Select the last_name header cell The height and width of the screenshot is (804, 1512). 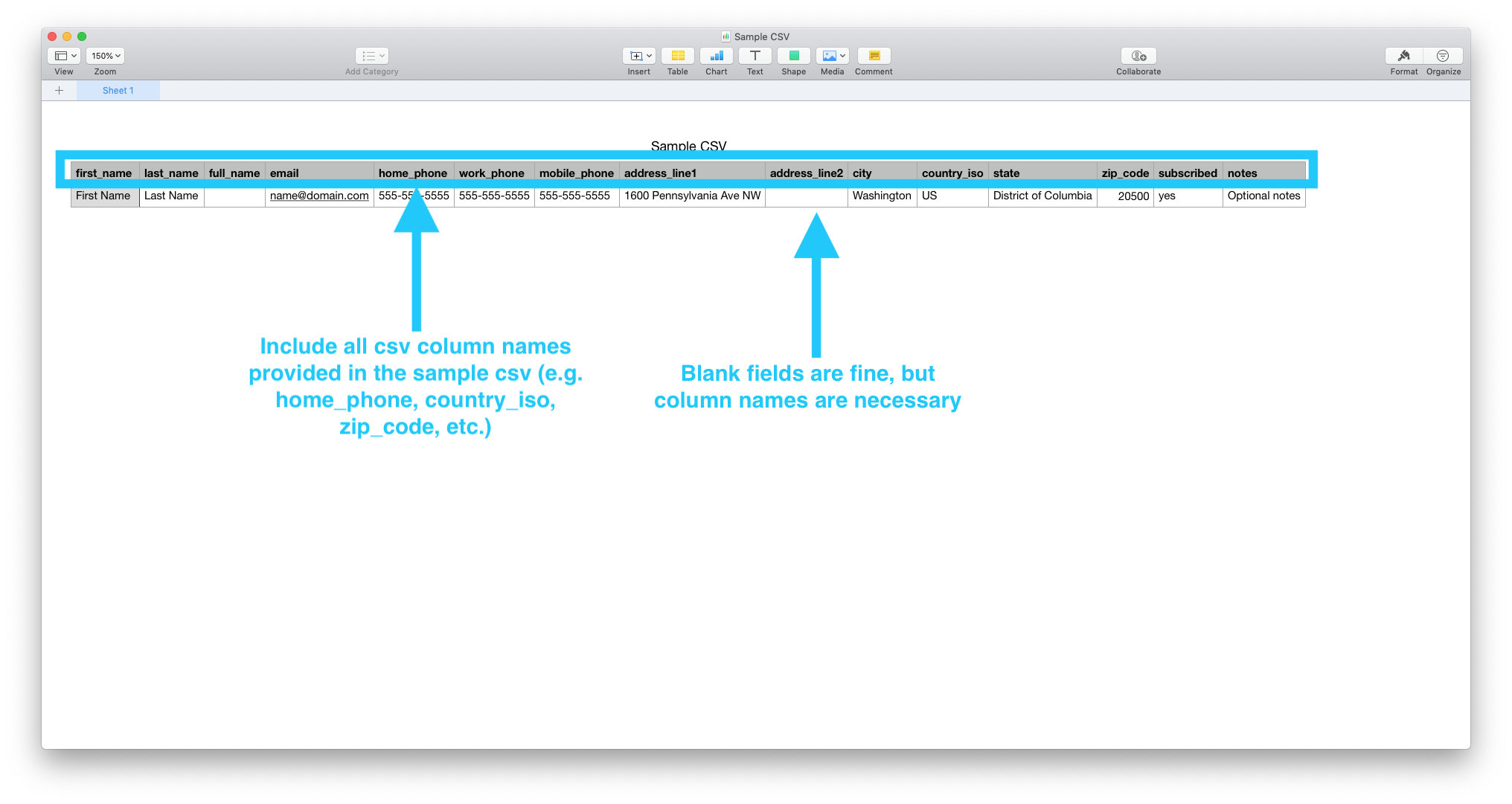pyautogui.click(x=172, y=173)
